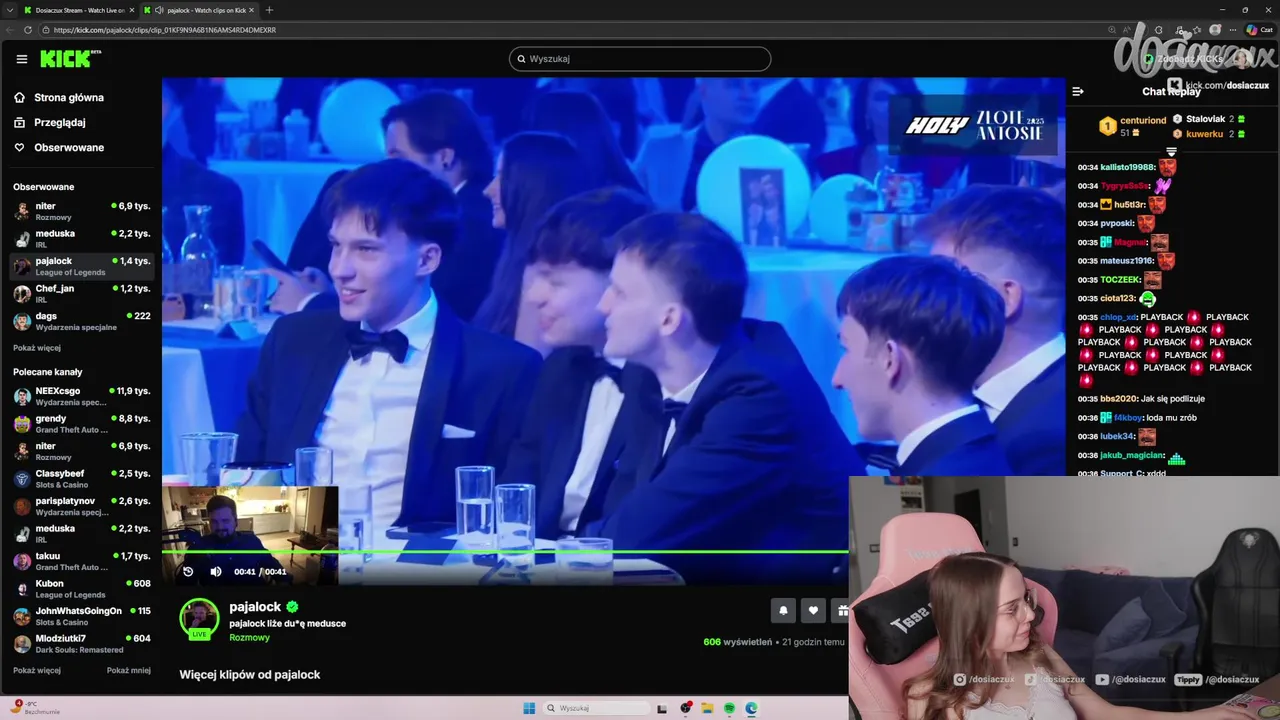
Task: Open Microsoft Edge from the taskbar
Action: 751,708
